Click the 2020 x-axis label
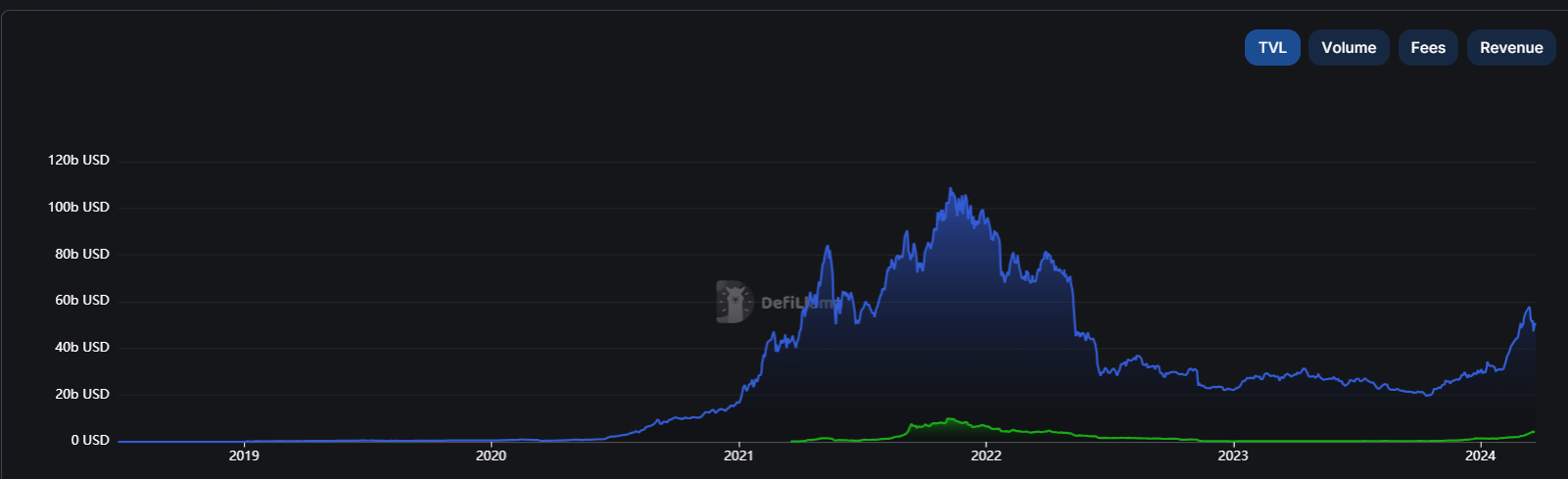Screen dimensions: 1568x479 point(491,455)
